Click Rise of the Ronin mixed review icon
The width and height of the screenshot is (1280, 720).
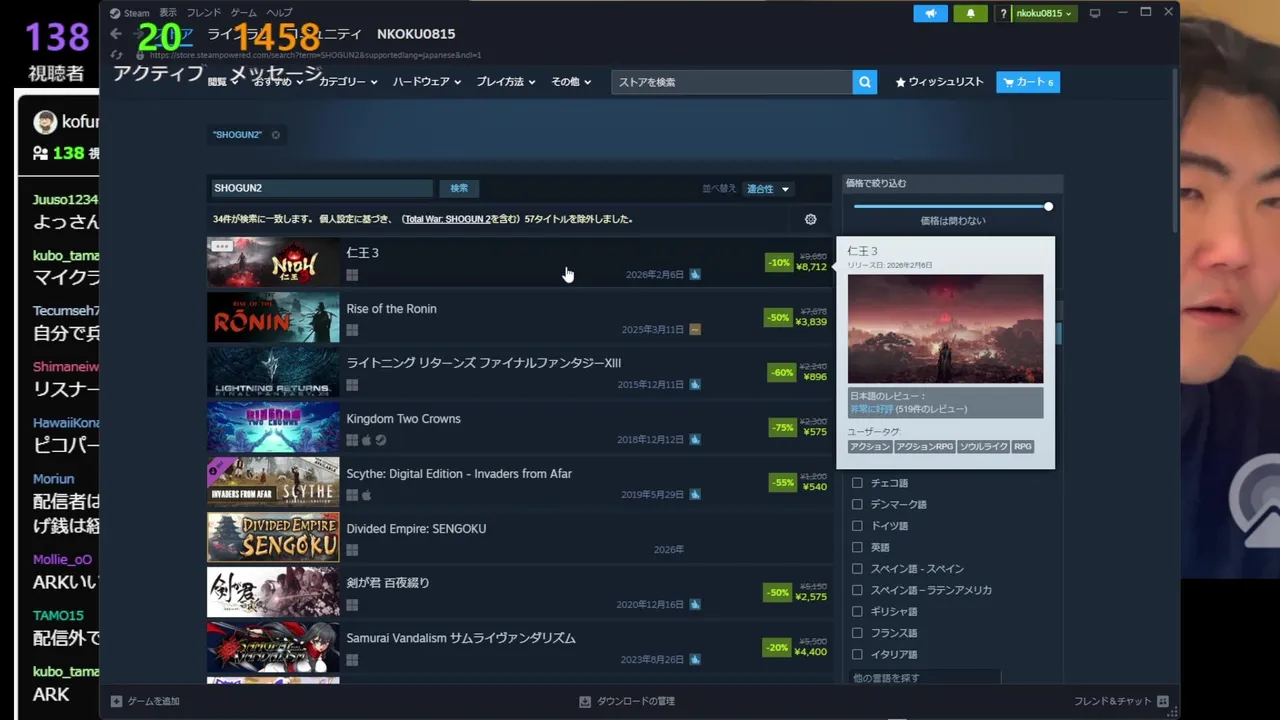click(695, 329)
